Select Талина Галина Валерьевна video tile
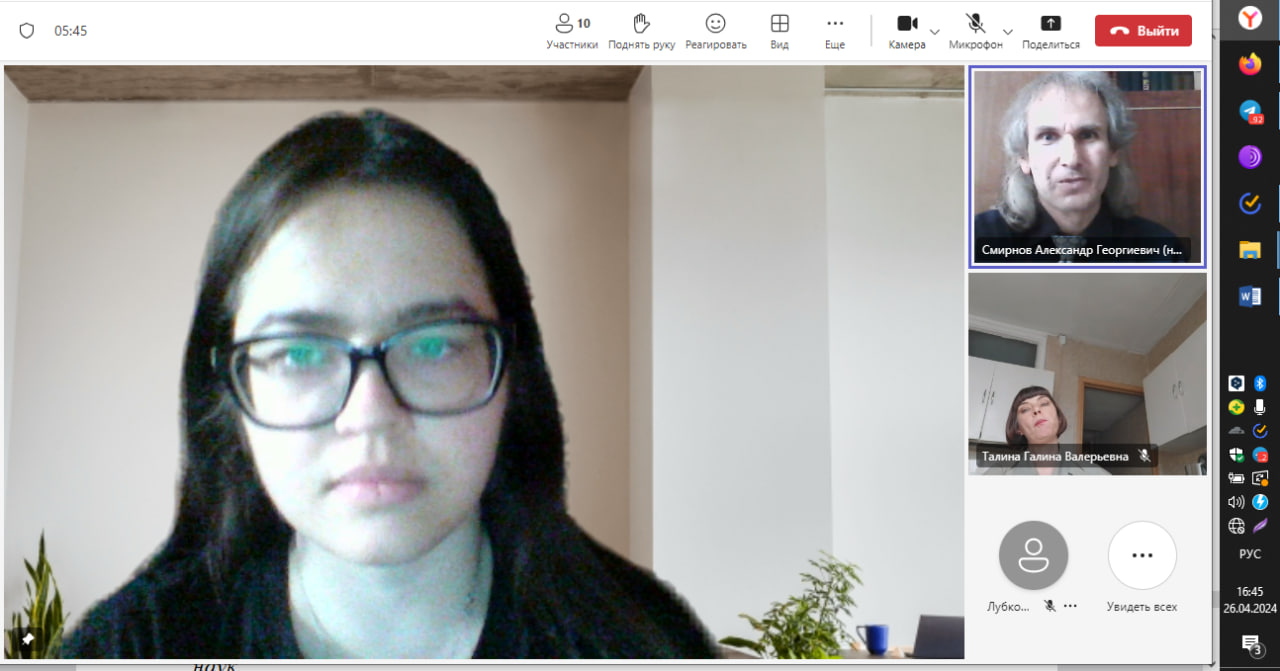The width and height of the screenshot is (1280, 671). 1087,374
